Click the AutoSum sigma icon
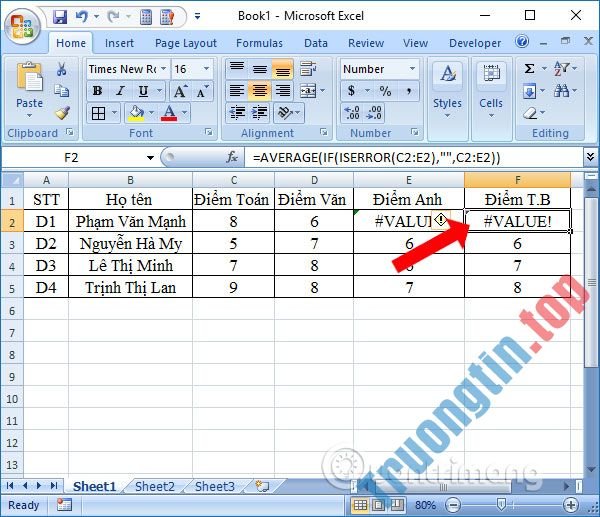Image resolution: width=600 pixels, height=517 pixels. coord(529,69)
